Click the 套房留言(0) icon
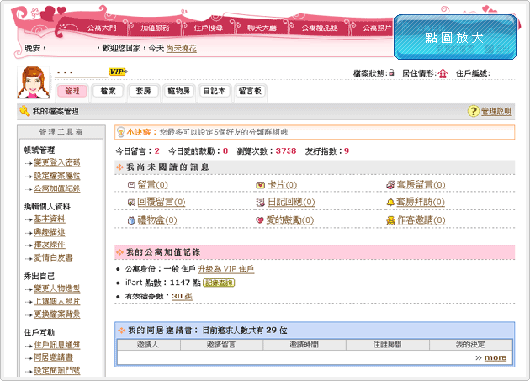530x381 pixels. [390, 185]
